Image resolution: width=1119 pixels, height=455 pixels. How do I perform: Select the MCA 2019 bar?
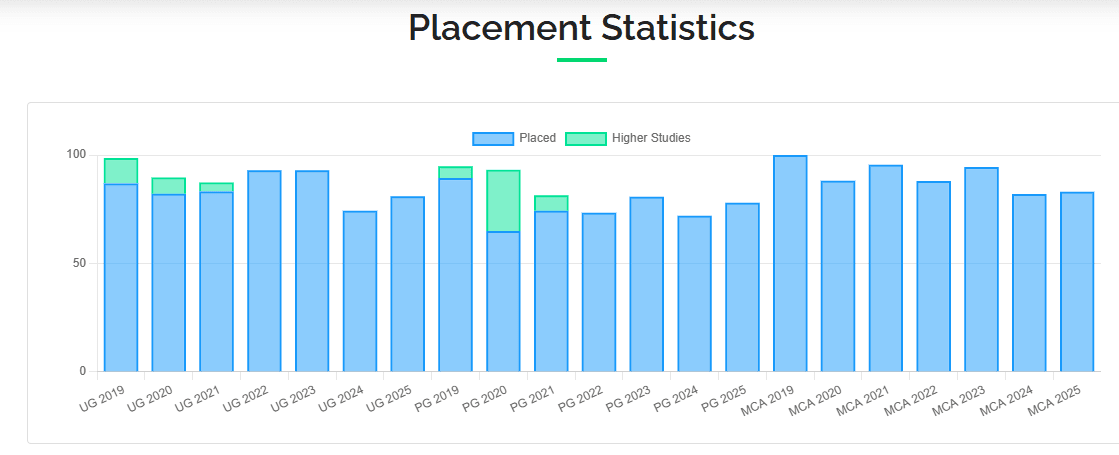tap(790, 264)
